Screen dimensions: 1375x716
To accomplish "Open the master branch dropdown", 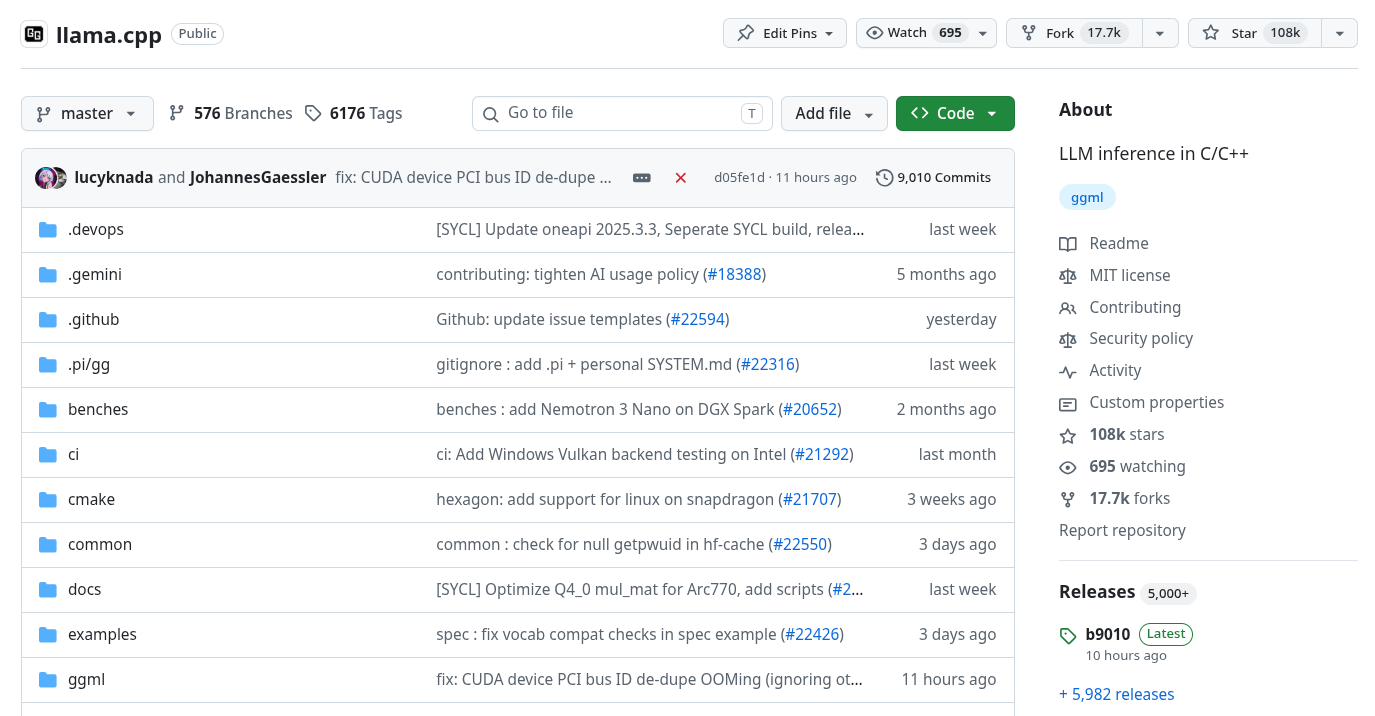I will (87, 113).
